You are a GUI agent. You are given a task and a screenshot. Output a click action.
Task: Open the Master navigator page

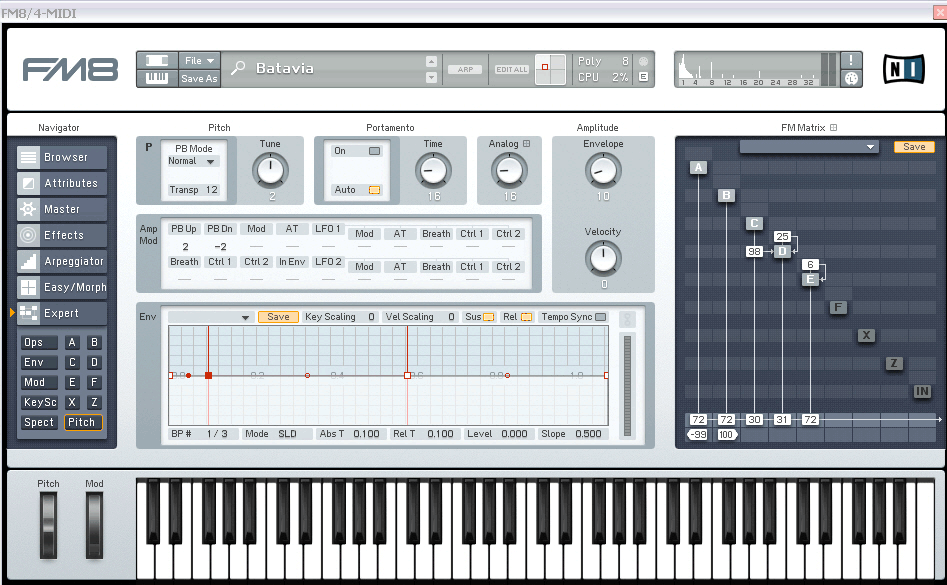pyautogui.click(x=62, y=209)
